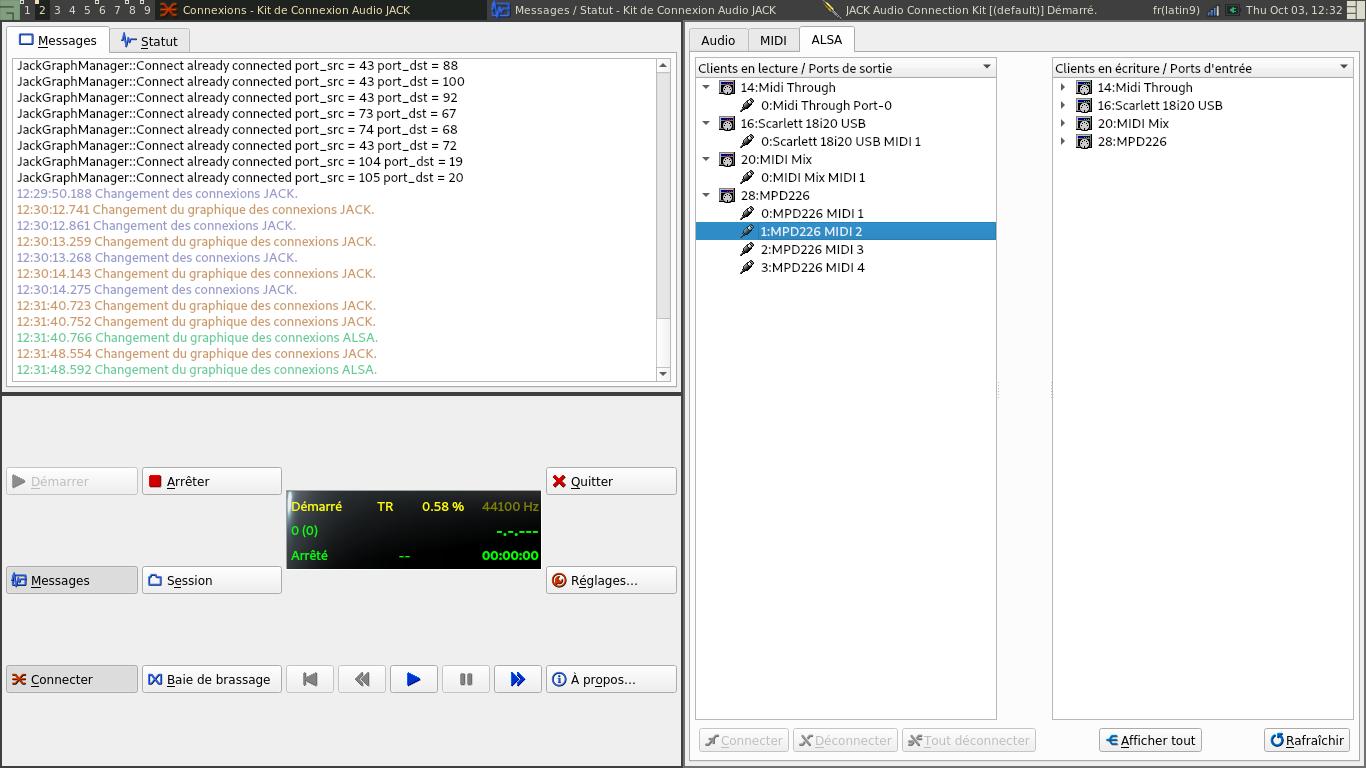Expand the 20:MIDI Mix input client

(1063, 123)
